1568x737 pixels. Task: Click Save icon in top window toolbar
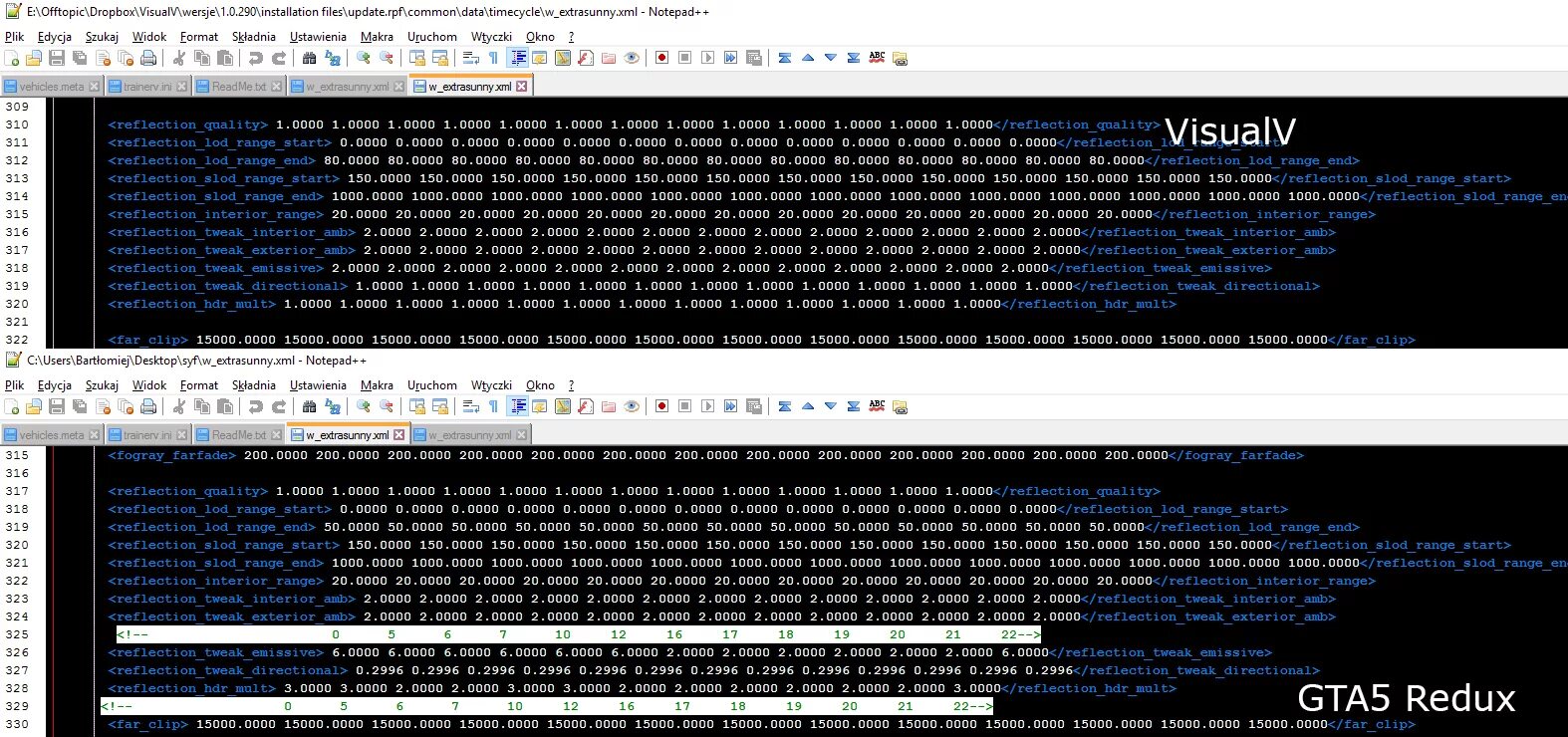56,58
